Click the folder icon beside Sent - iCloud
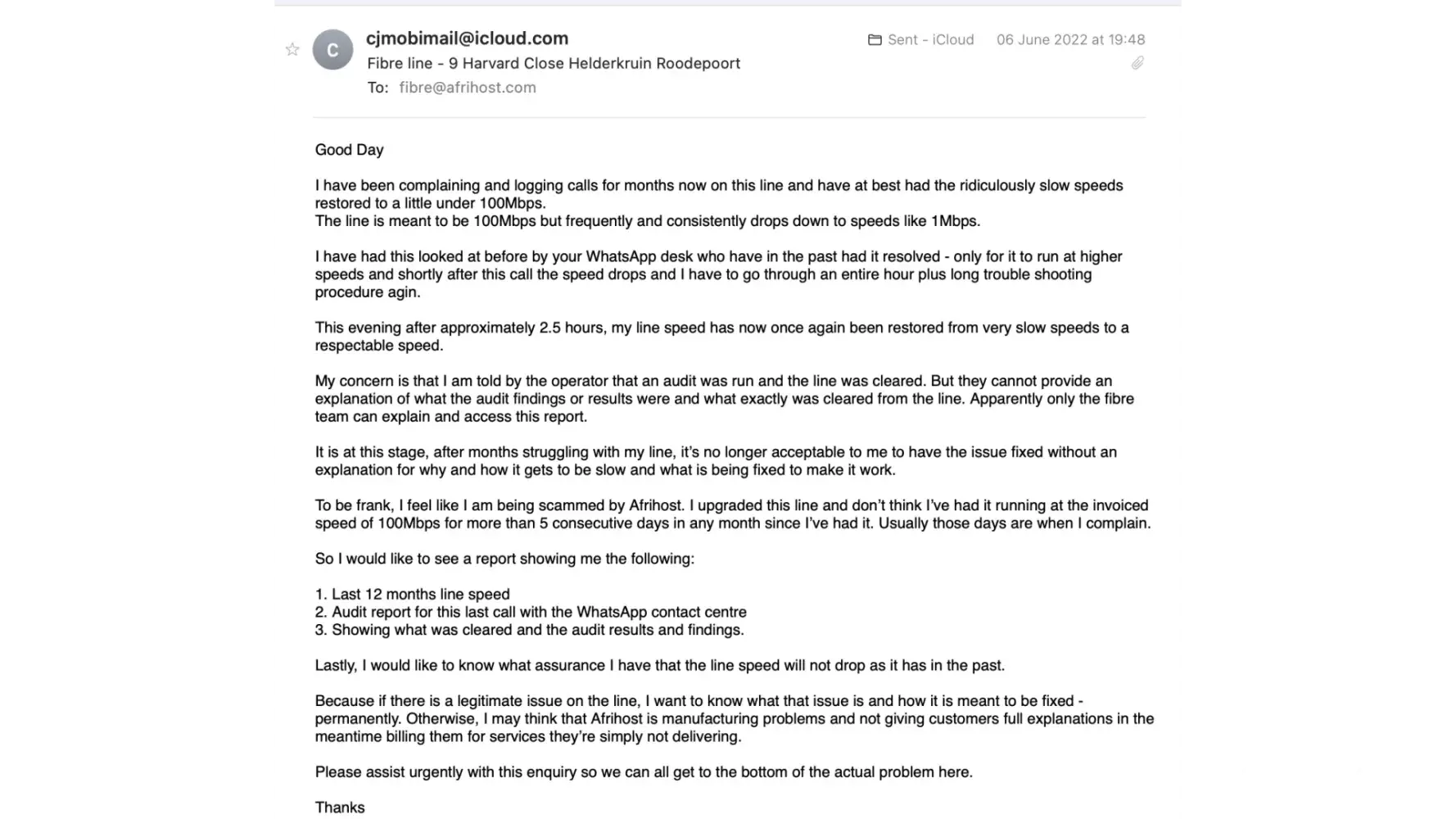 (x=875, y=39)
